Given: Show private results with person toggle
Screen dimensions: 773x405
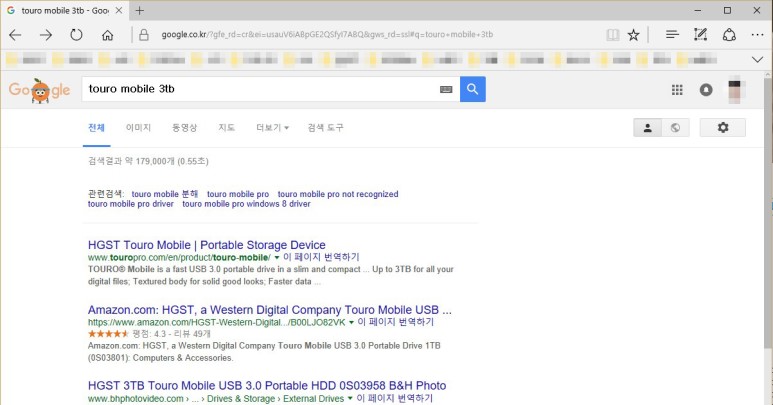Looking at the screenshot, I should pyautogui.click(x=647, y=128).
